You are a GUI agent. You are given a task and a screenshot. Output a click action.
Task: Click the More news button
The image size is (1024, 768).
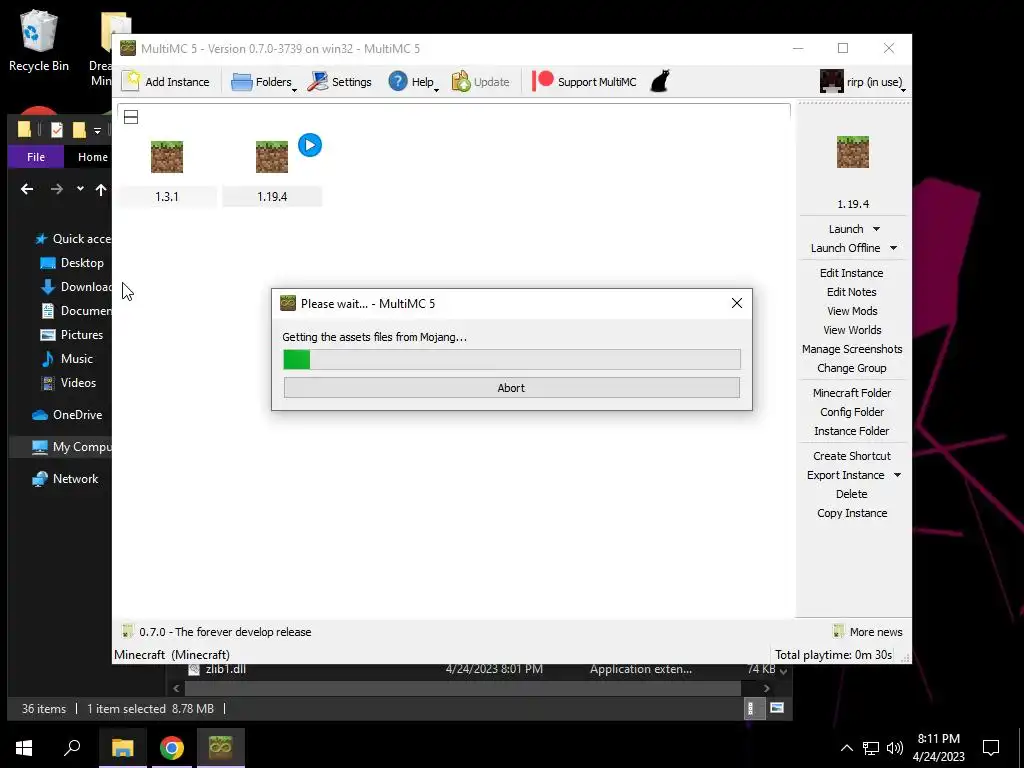[868, 632]
